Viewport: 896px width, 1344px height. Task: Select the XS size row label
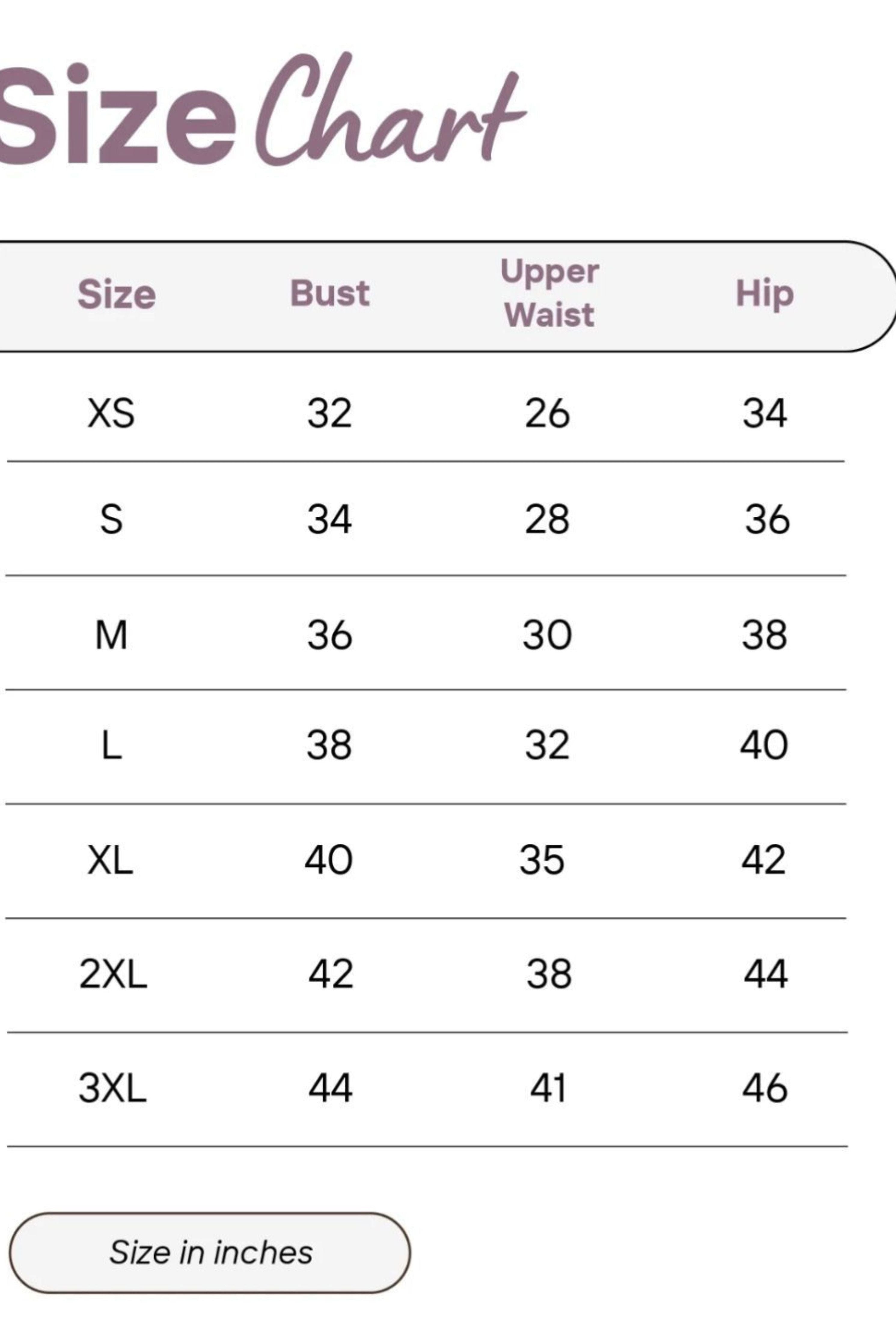point(112,413)
